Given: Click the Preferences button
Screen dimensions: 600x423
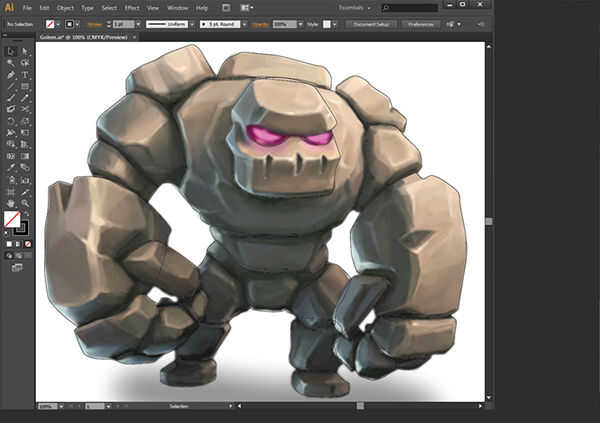Looking at the screenshot, I should click(x=420, y=24).
